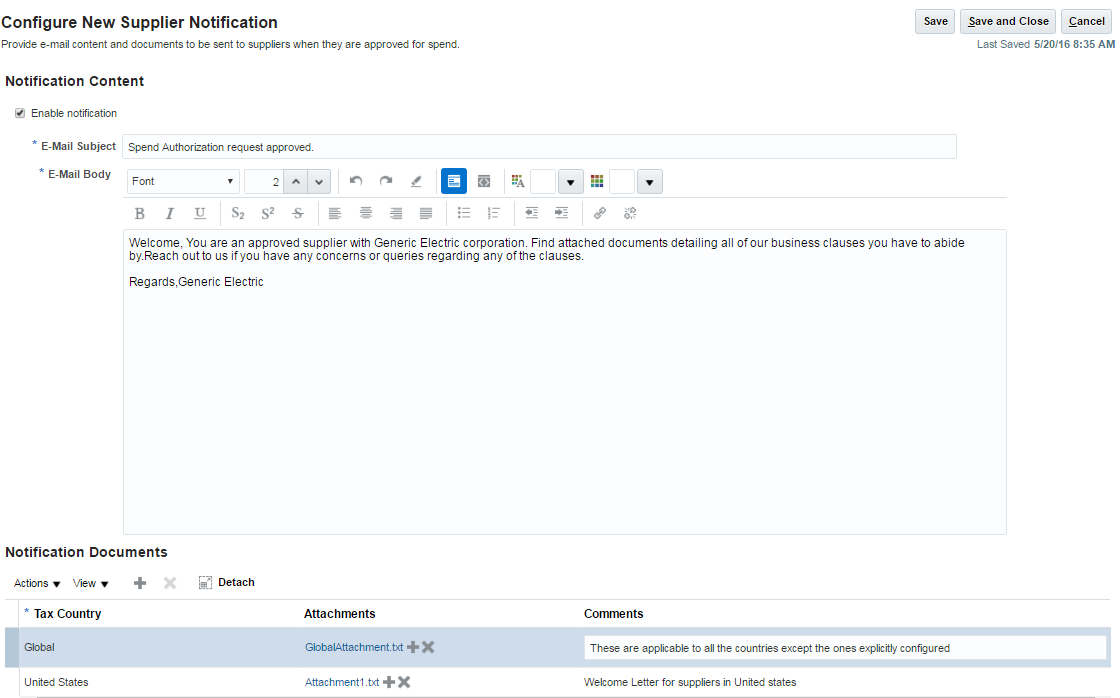Increase the font size with up arrow
1120x698 pixels.
[296, 181]
